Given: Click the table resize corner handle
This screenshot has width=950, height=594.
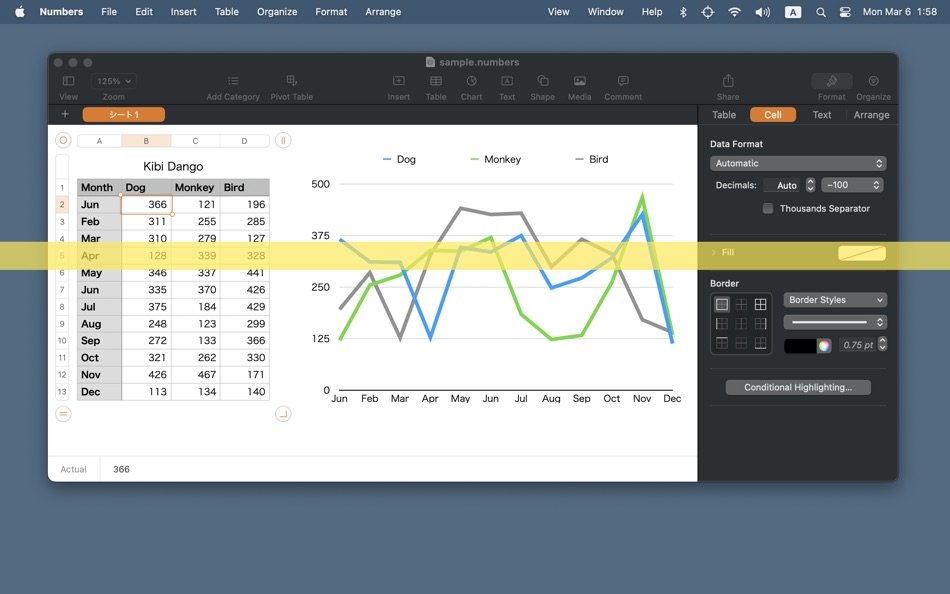Looking at the screenshot, I should click(283, 414).
